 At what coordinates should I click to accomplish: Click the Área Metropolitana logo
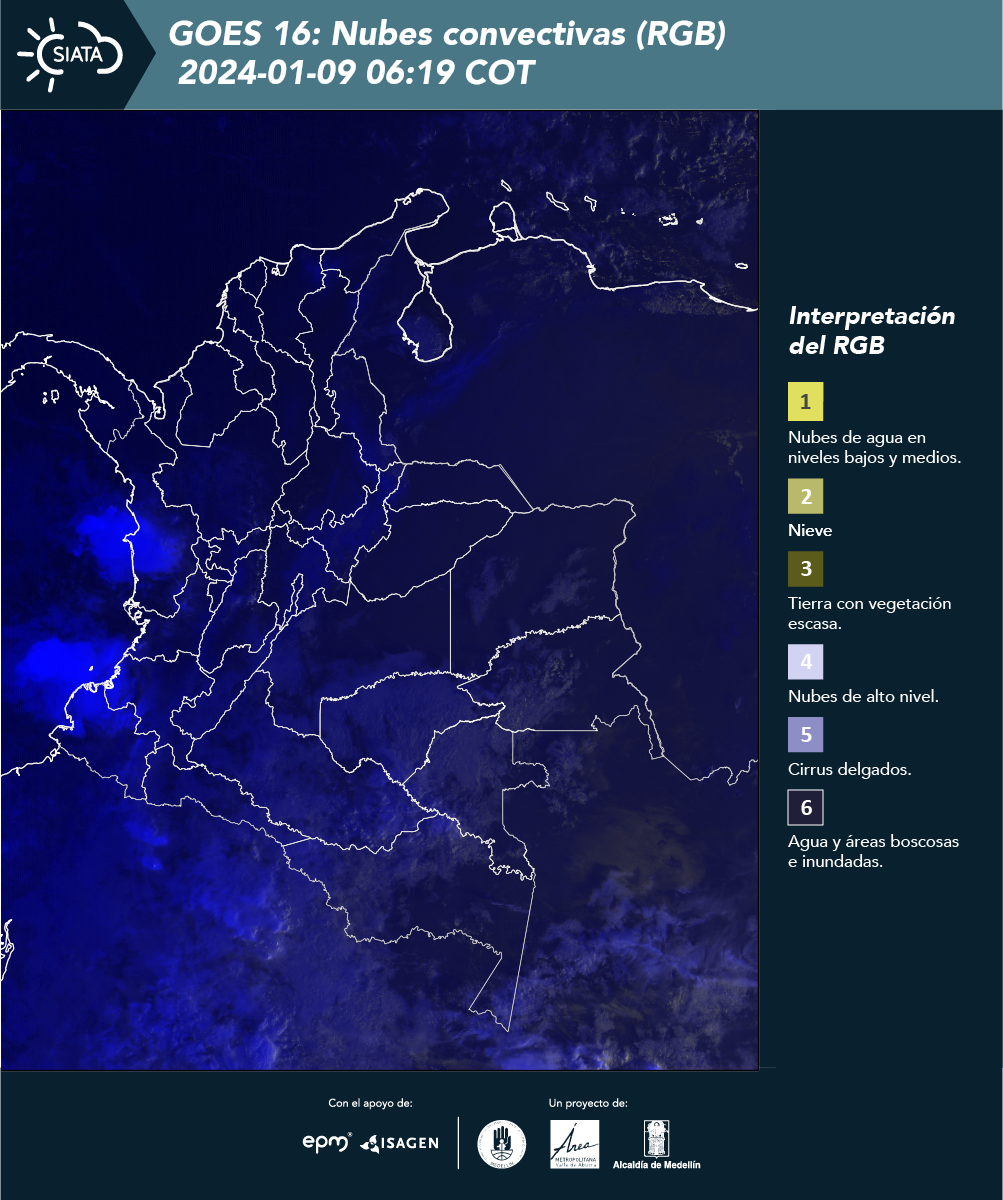(x=575, y=1143)
